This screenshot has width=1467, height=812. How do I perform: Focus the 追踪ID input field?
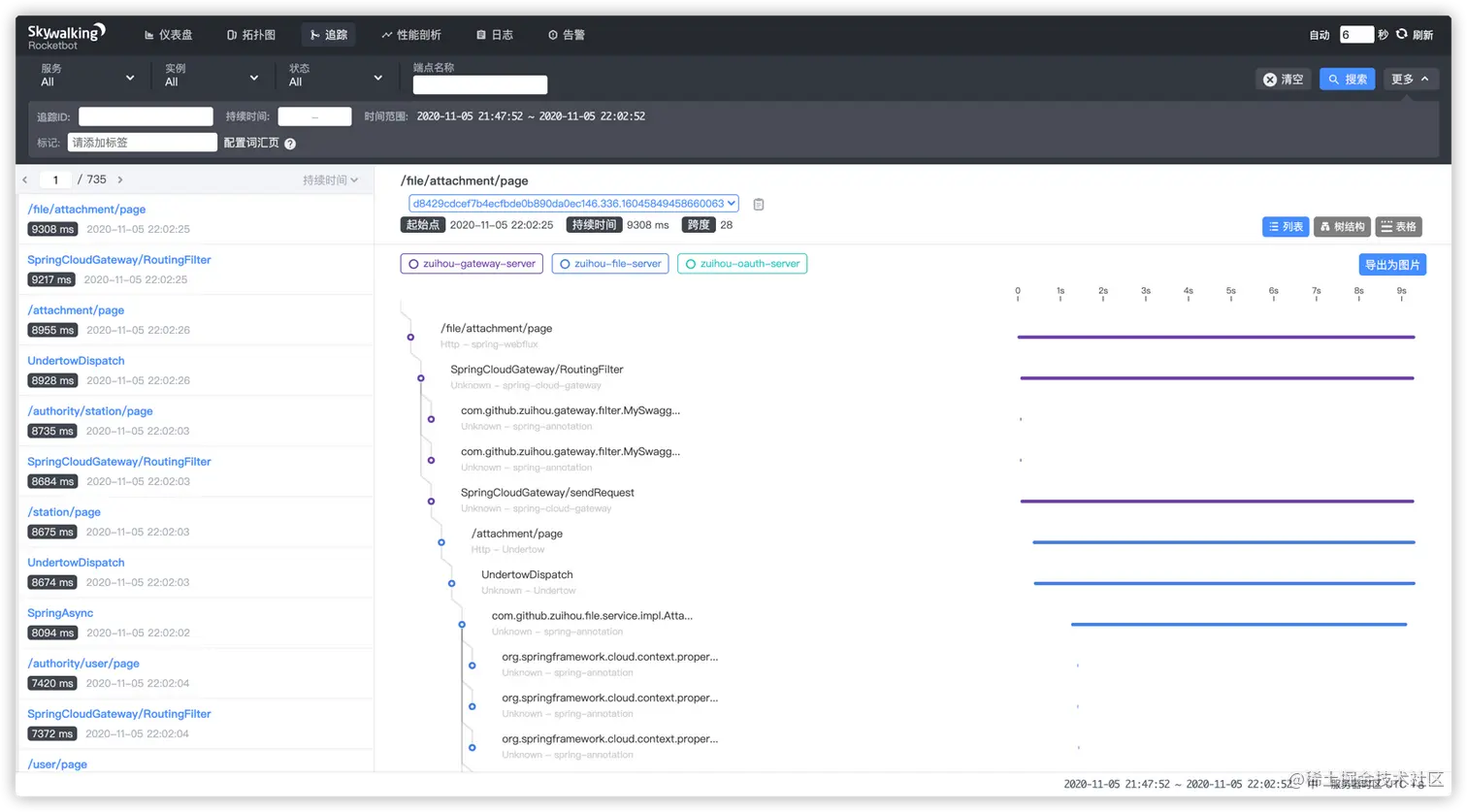[x=146, y=116]
